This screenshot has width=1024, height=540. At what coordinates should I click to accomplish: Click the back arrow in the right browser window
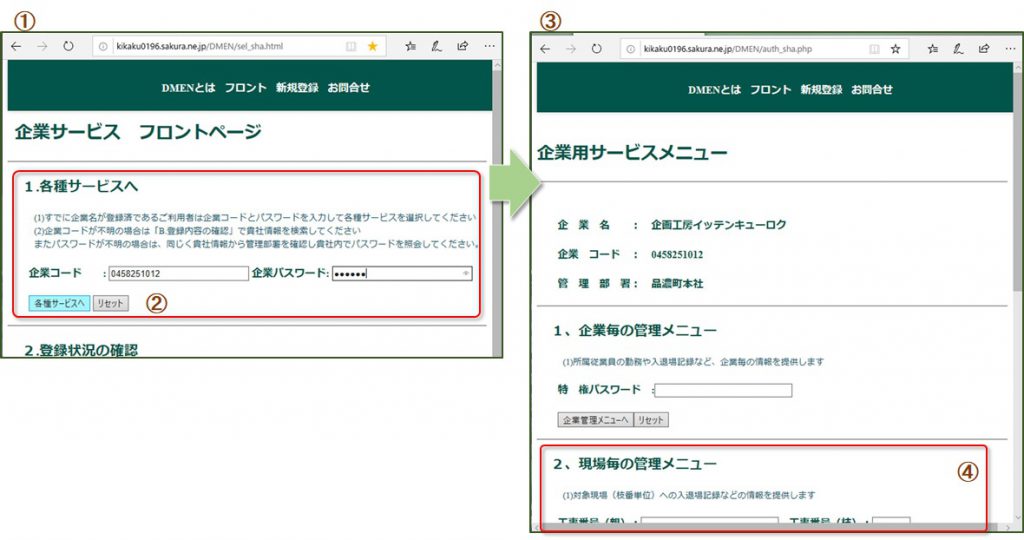click(x=545, y=49)
